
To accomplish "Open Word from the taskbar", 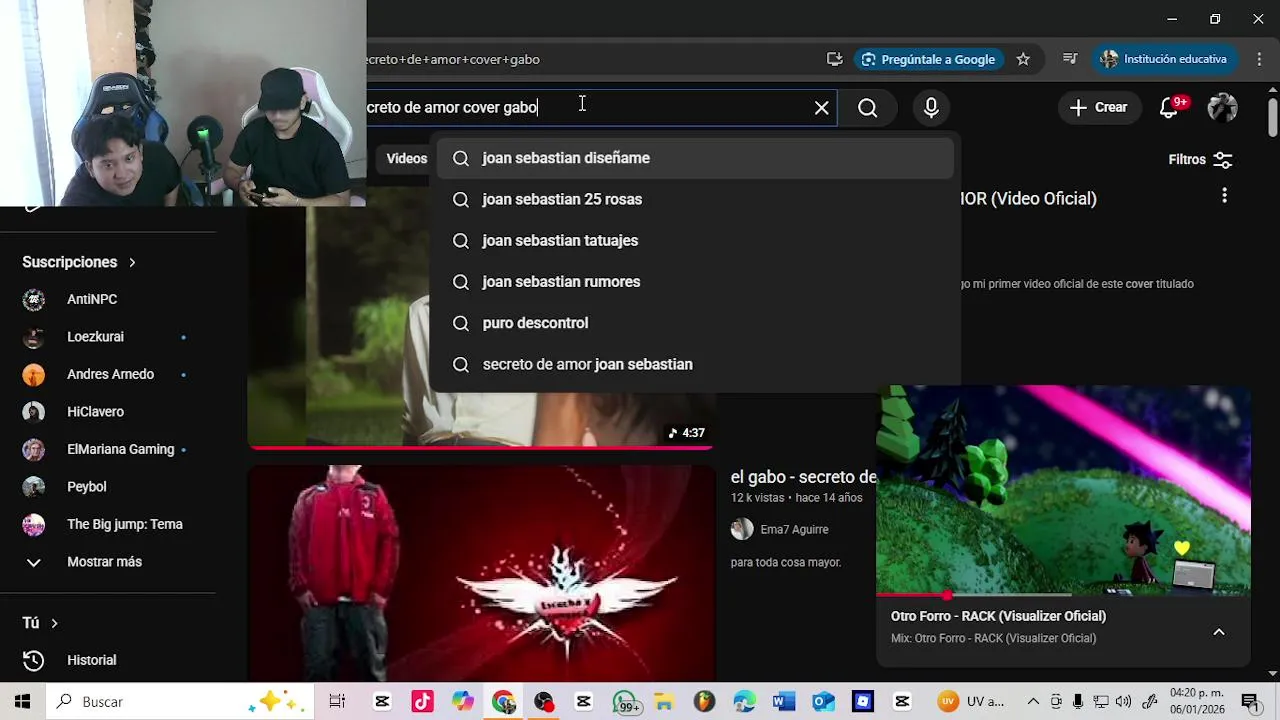I will click(783, 702).
